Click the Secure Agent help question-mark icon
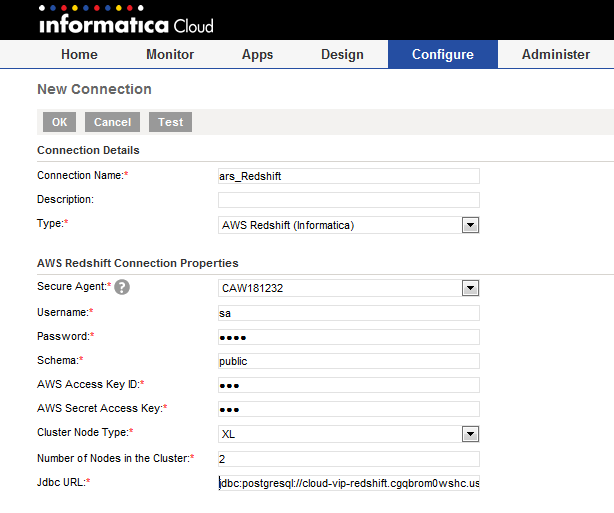 (x=123, y=288)
